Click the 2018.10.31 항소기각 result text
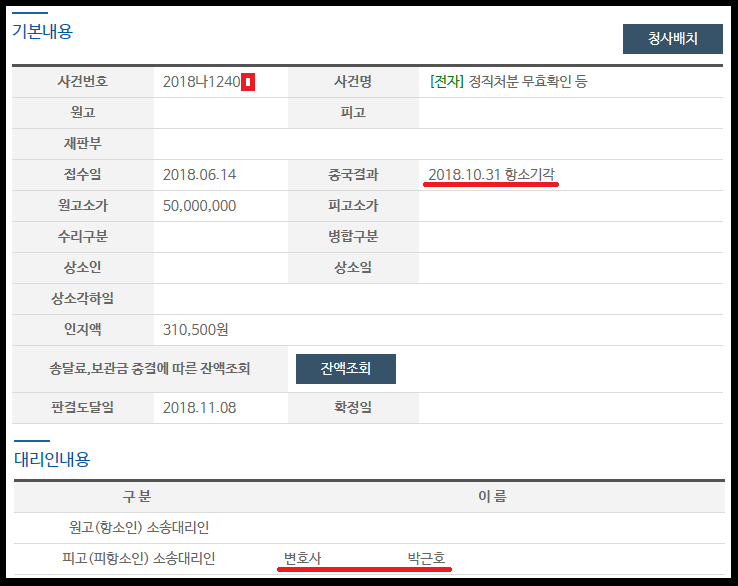The image size is (738, 586). (x=491, y=175)
